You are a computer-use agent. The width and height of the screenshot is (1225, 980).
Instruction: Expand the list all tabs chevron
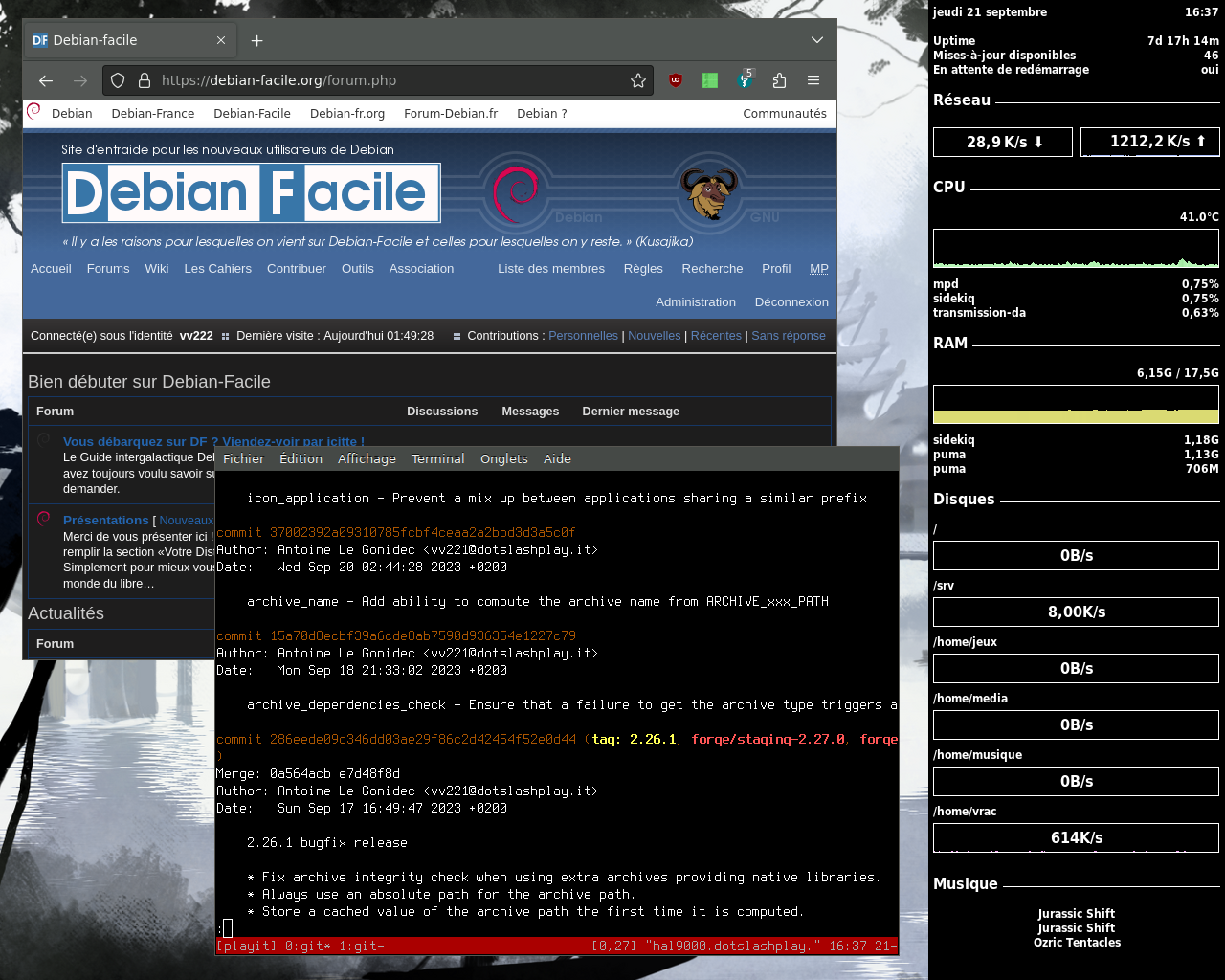tap(817, 40)
